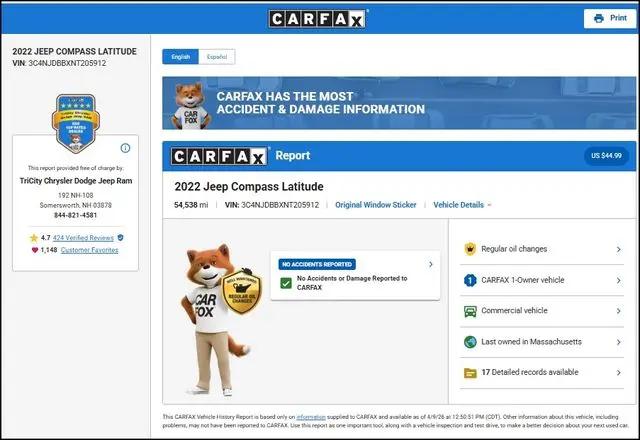Open the 424 Verified Reviews link
Screen dimensions: 640x440
(83, 238)
